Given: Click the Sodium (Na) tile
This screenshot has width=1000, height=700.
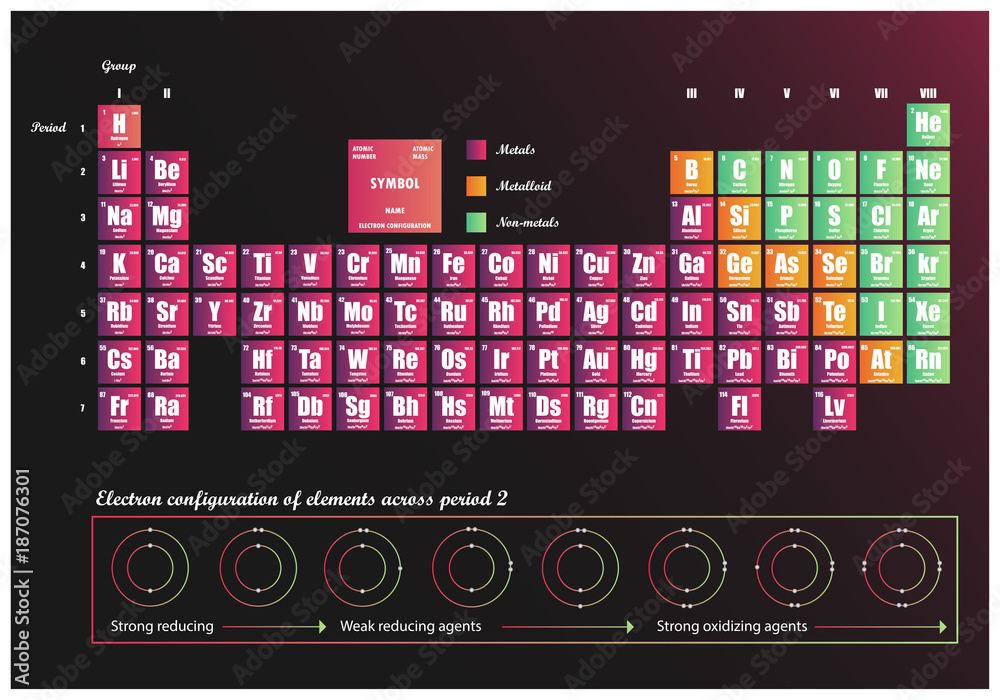Looking at the screenshot, I should [x=119, y=219].
